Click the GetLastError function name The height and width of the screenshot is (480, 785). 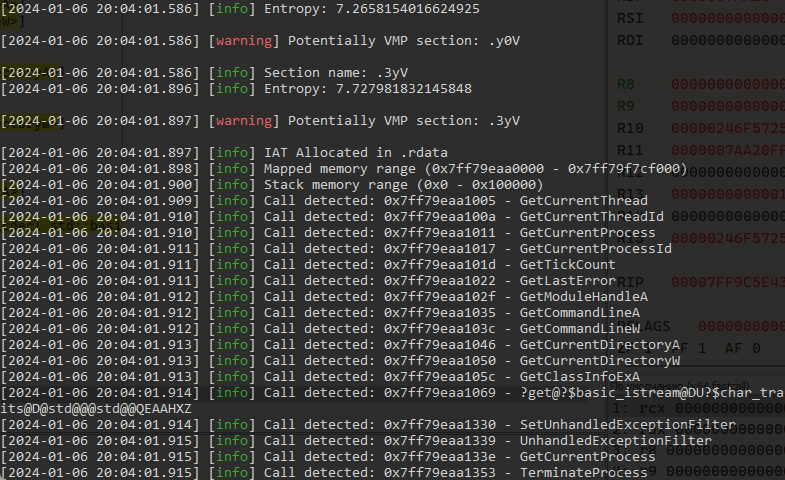568,281
